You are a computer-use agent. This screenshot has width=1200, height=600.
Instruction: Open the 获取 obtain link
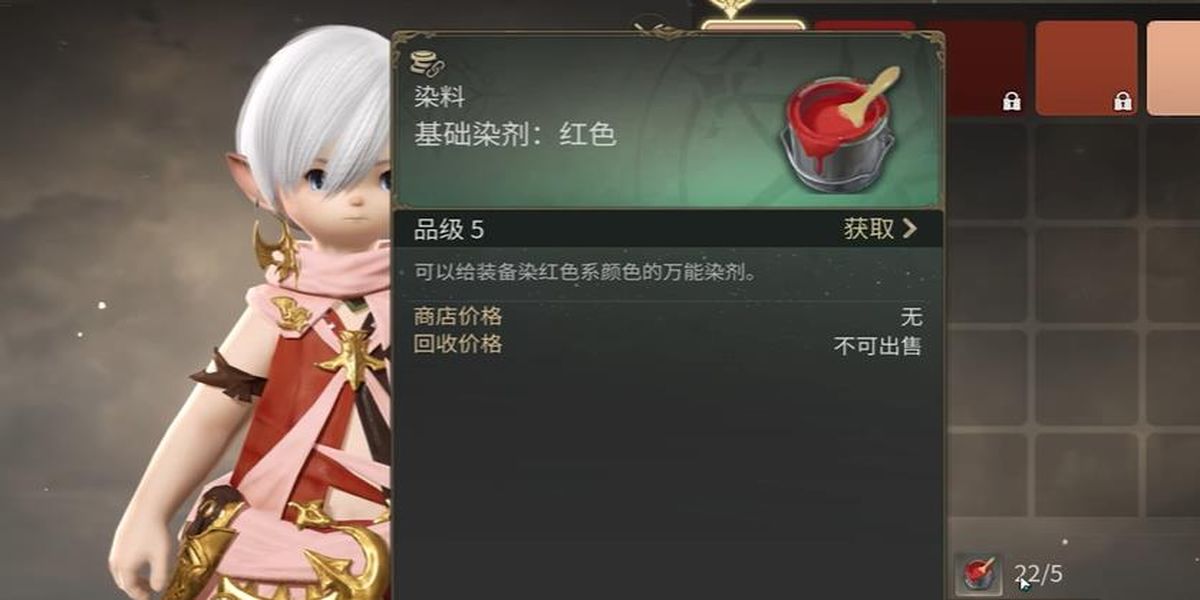(x=880, y=229)
